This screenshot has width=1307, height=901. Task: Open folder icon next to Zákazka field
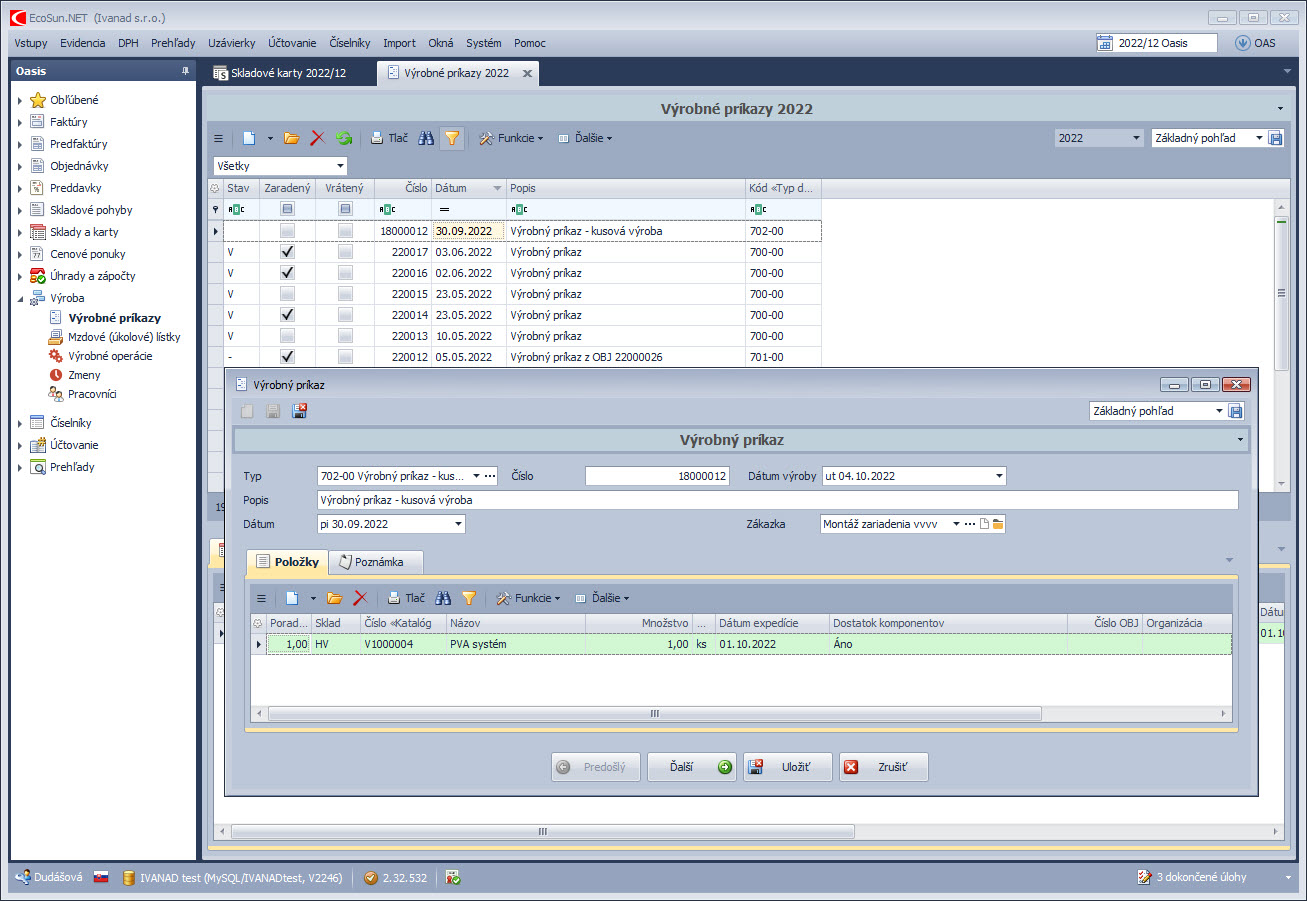[x=998, y=524]
